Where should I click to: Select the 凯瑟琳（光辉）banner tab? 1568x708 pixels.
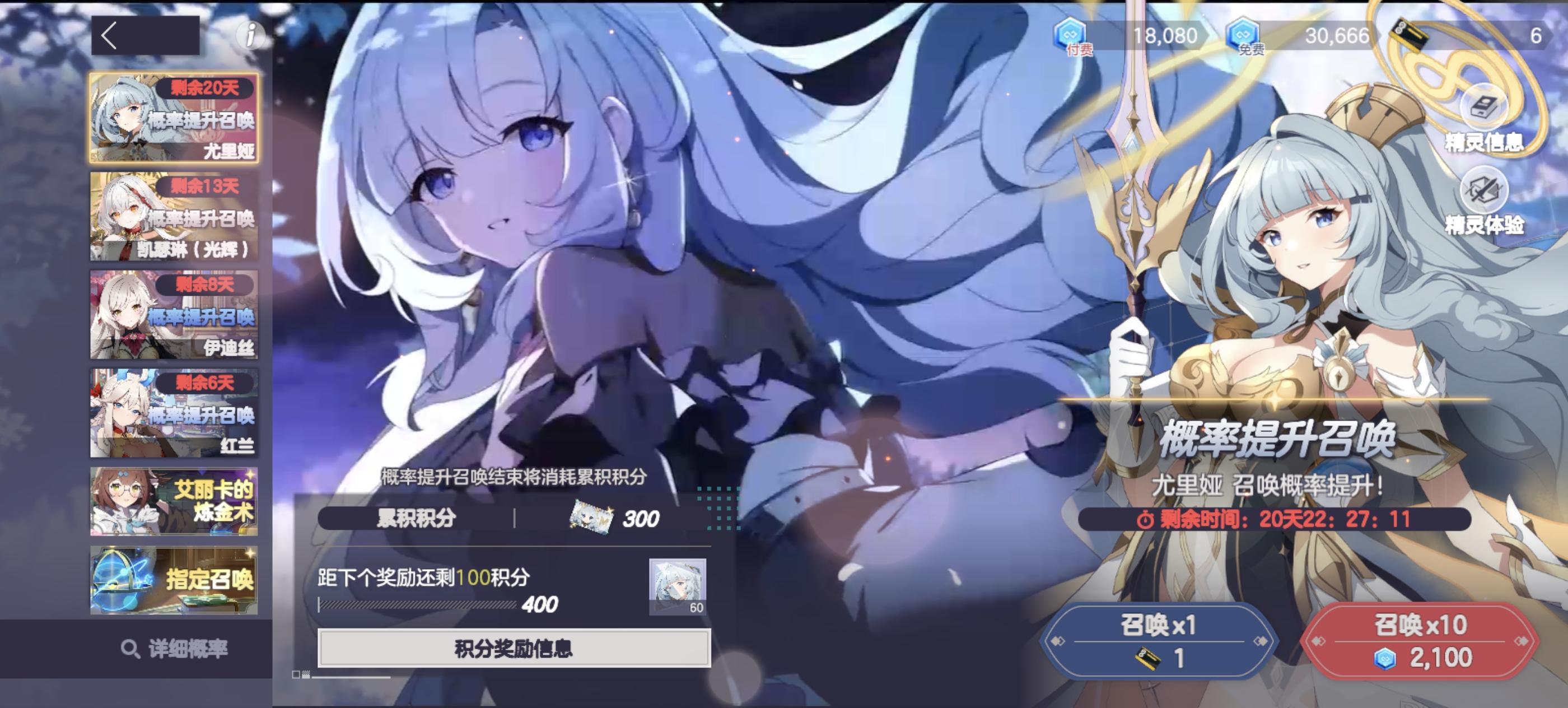(174, 217)
